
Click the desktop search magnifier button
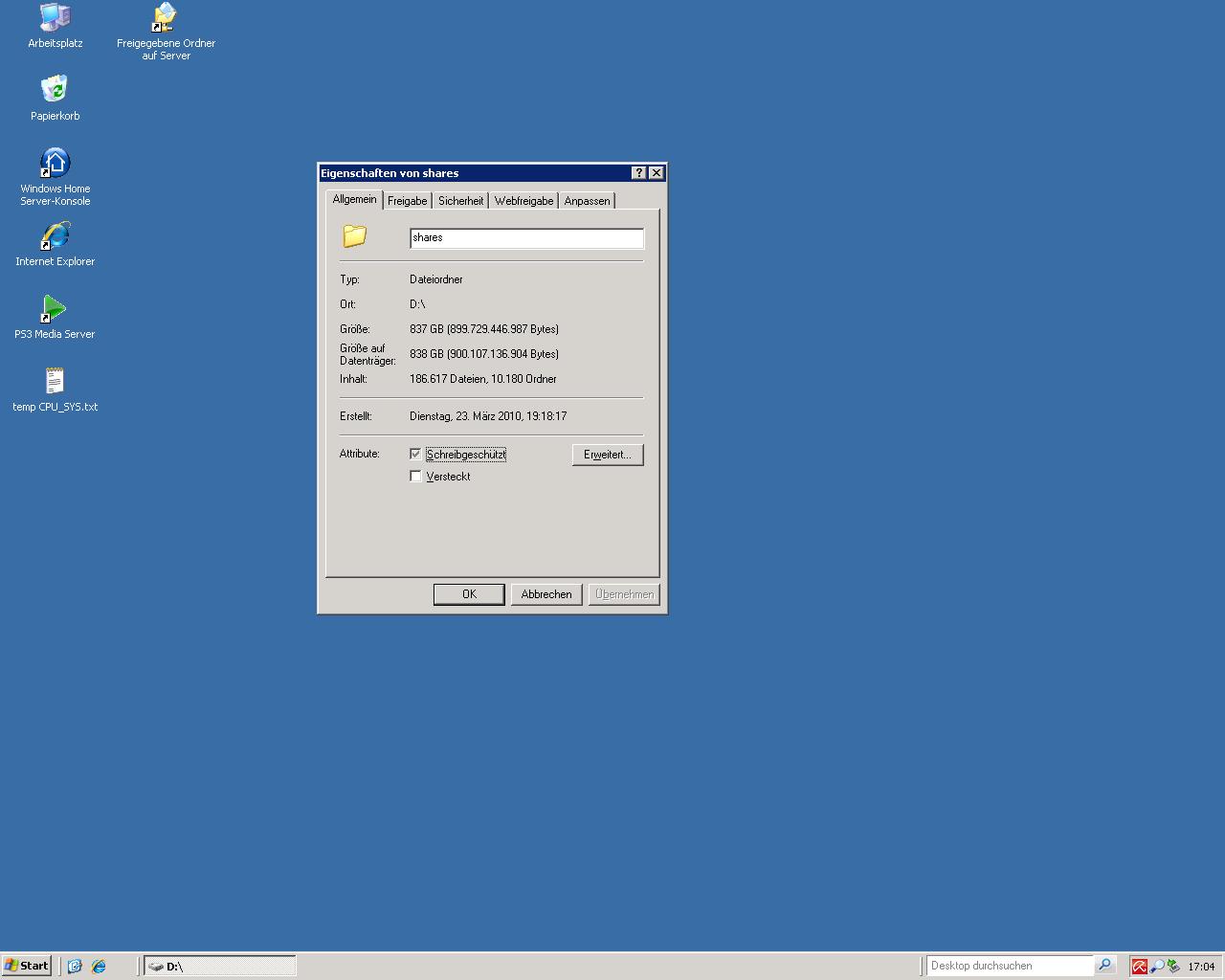click(x=1104, y=966)
